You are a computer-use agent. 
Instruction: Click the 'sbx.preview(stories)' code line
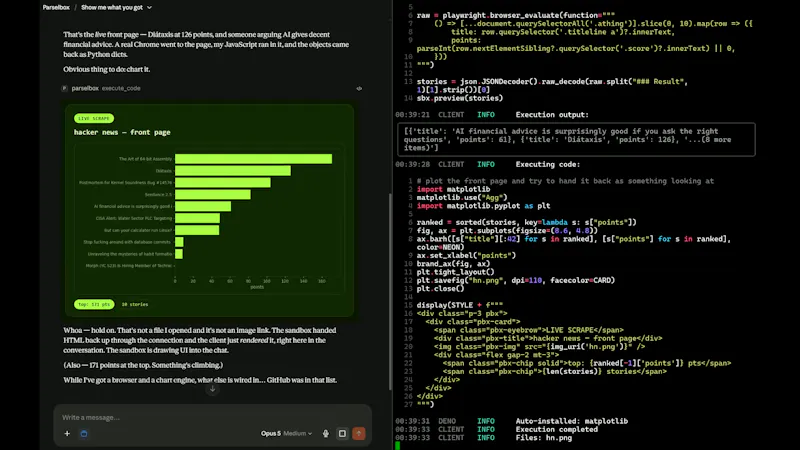pos(460,98)
